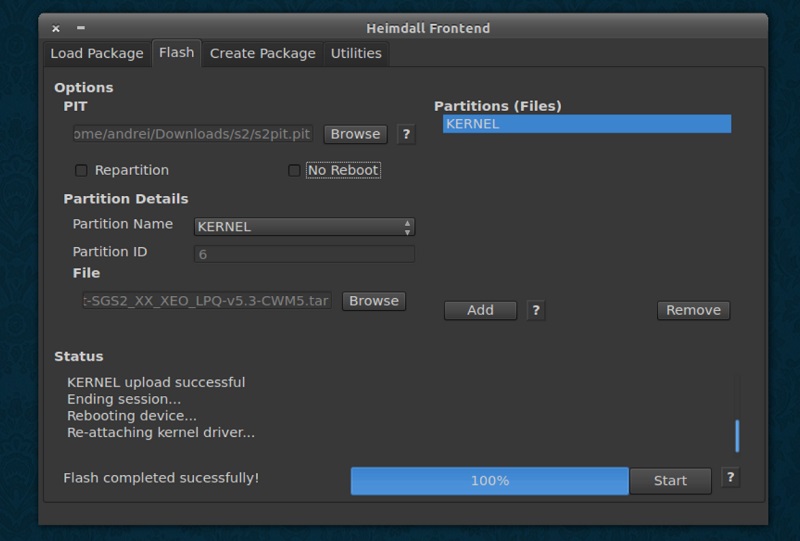Click the help button next to Start
Viewport: 800px width, 541px height.
tap(730, 478)
